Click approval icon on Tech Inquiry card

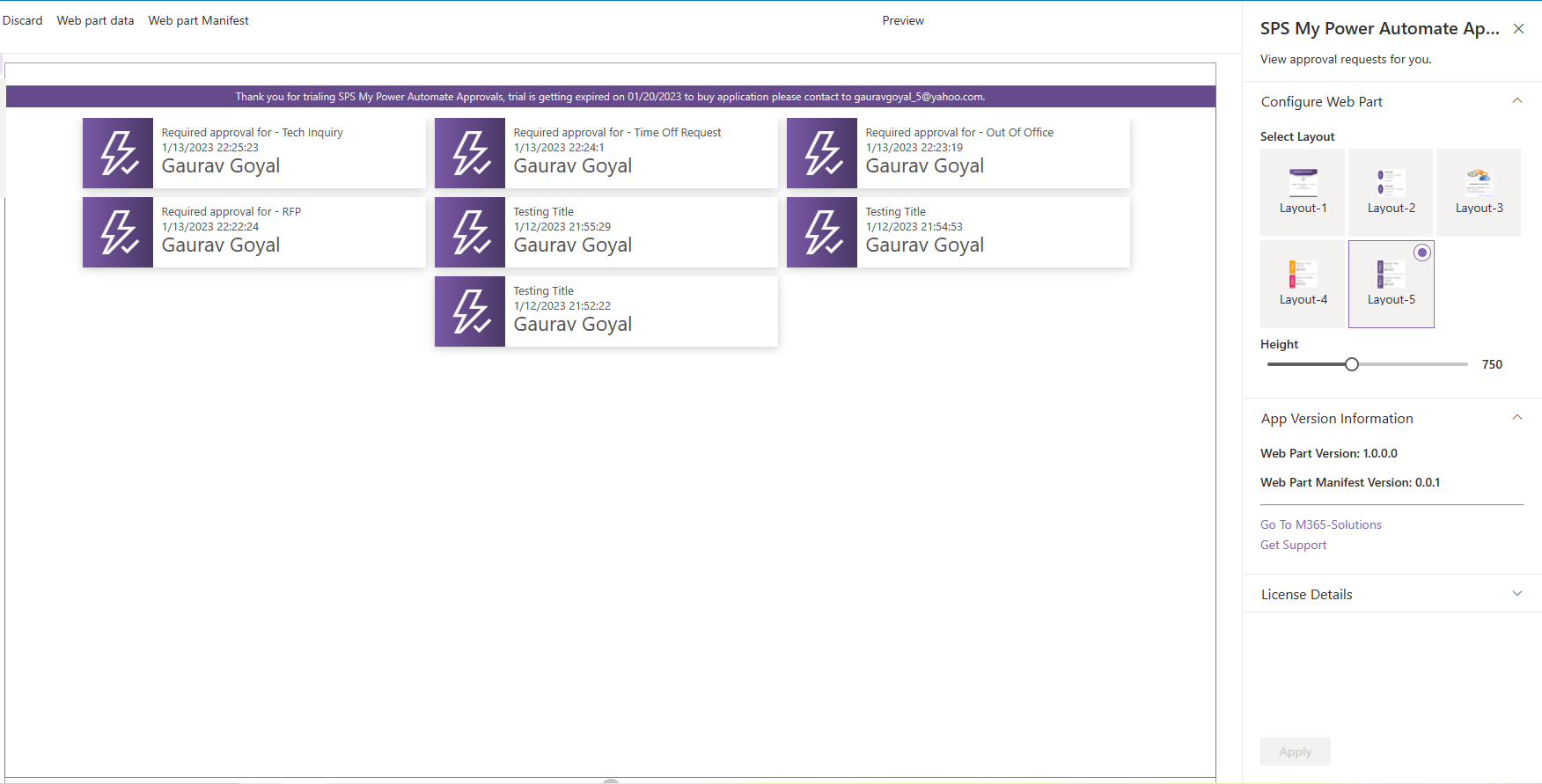(118, 153)
